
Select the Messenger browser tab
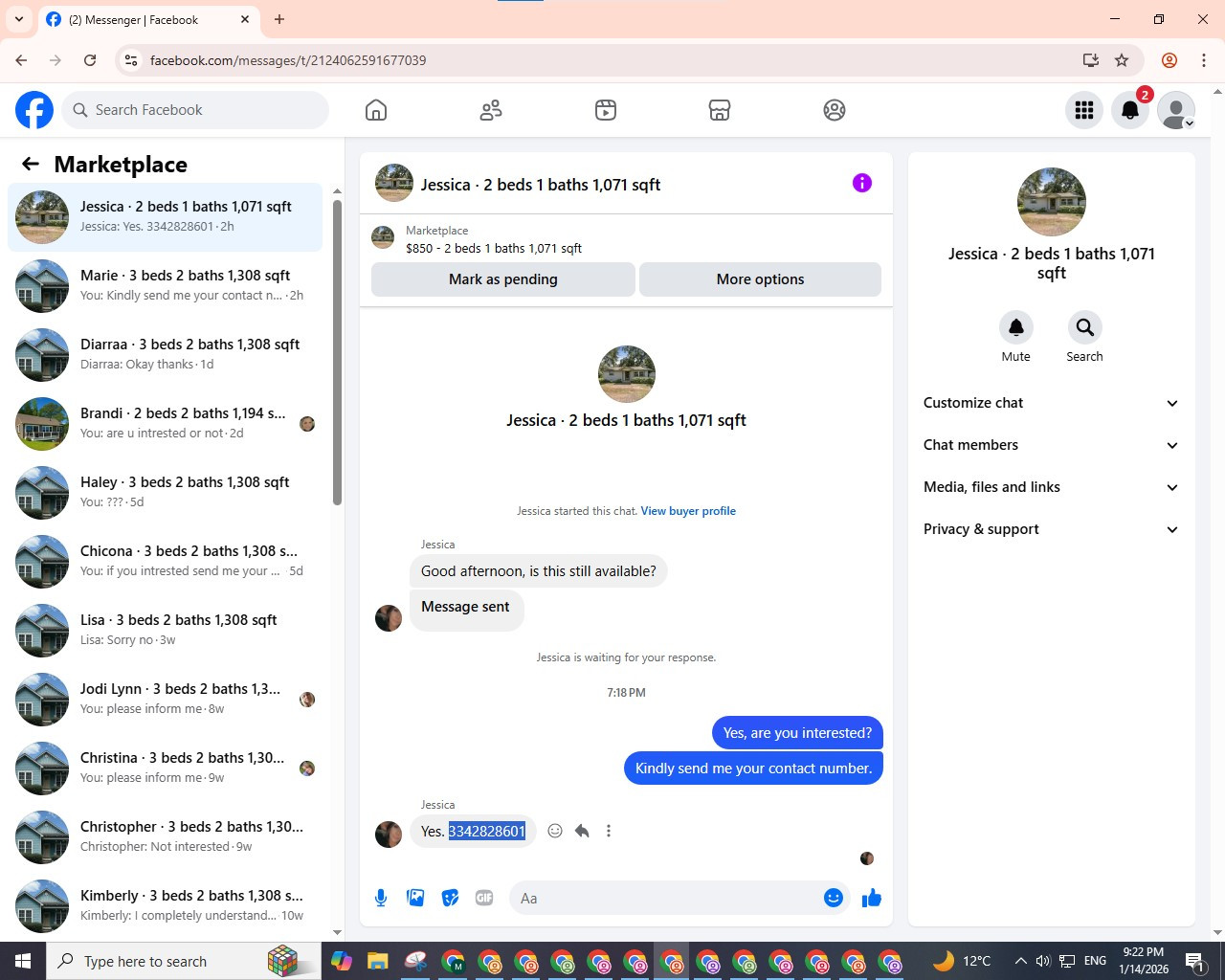(148, 20)
